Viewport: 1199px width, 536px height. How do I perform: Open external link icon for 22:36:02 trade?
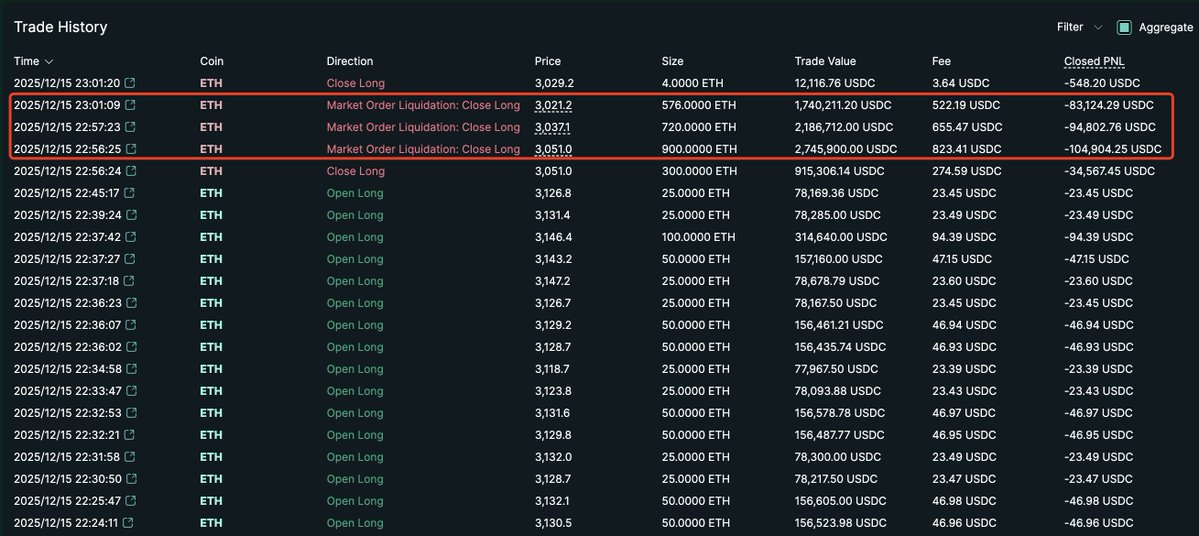(130, 347)
